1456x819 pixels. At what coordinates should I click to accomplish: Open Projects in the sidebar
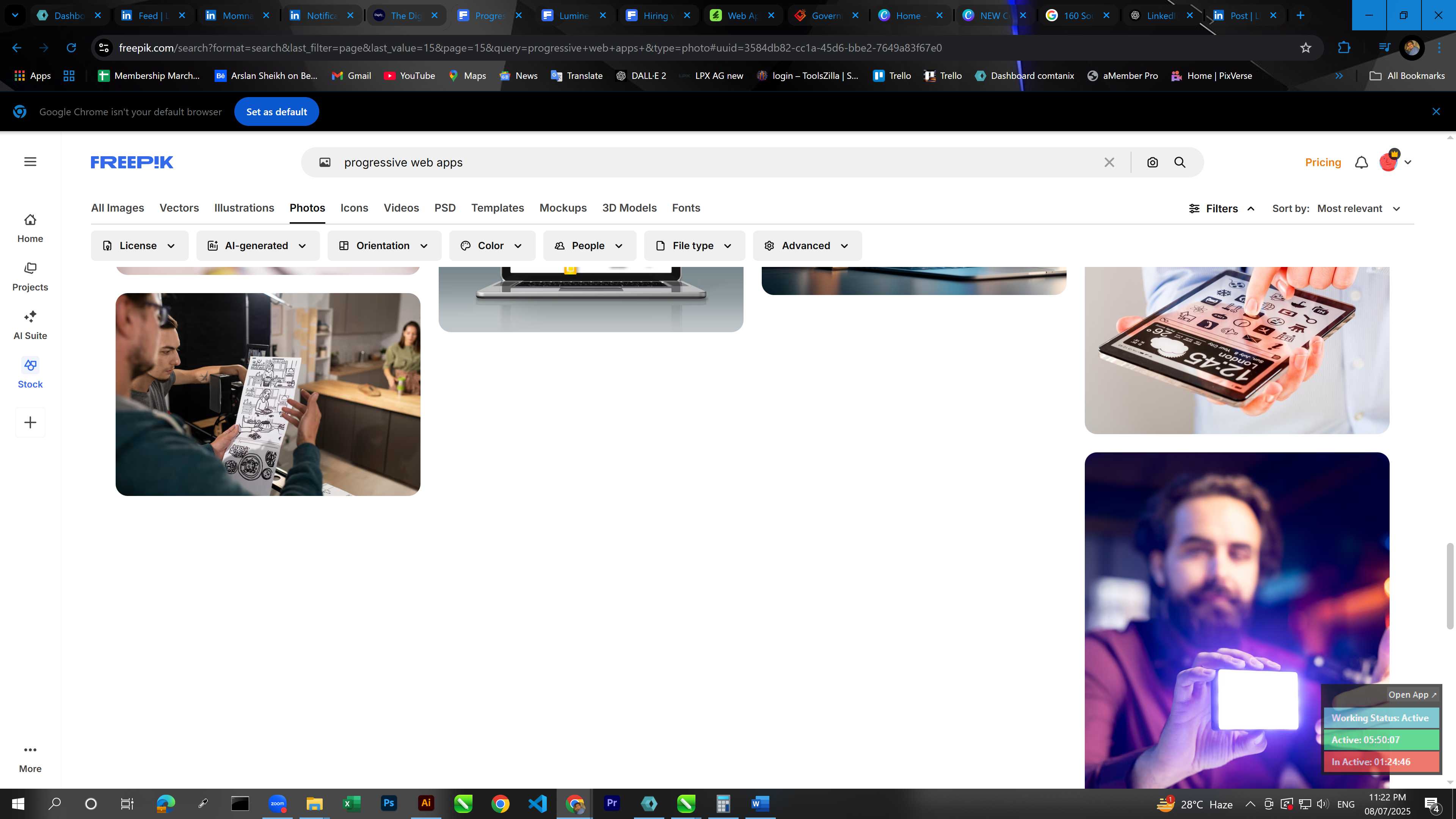pyautogui.click(x=30, y=277)
